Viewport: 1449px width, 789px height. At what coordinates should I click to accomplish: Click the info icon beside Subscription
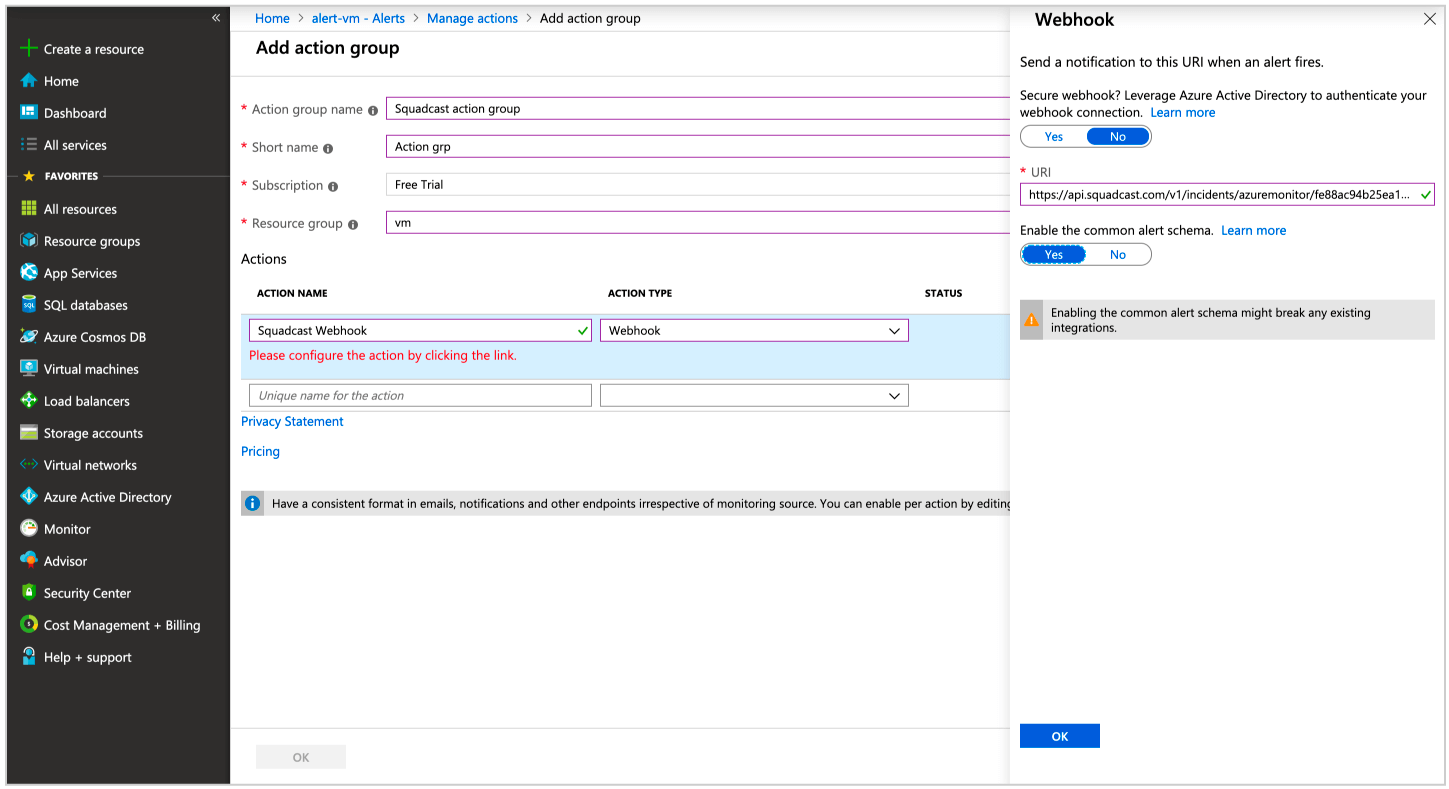click(333, 186)
